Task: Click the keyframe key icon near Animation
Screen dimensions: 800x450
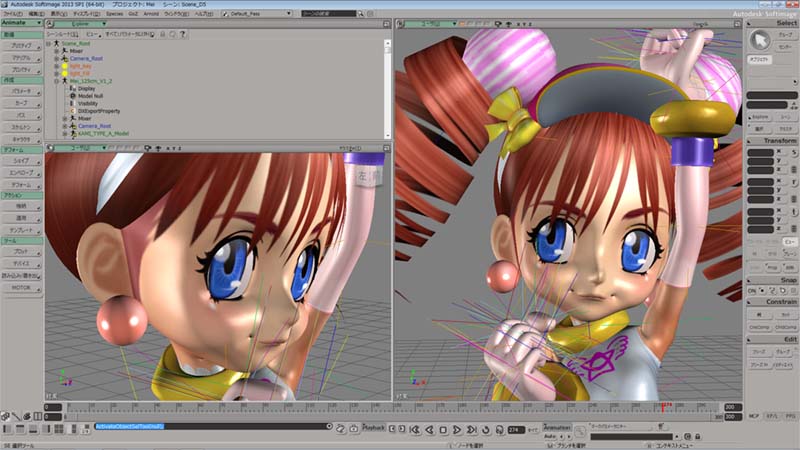Action: pyautogui.click(x=580, y=432)
